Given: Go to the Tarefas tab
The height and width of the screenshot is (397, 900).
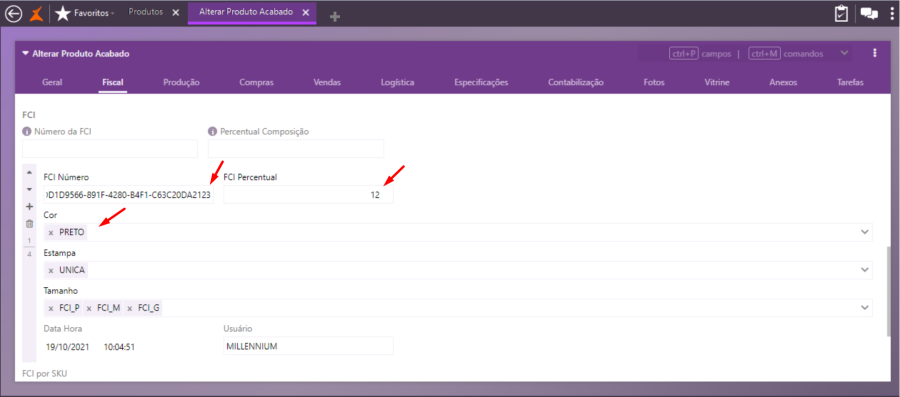Looking at the screenshot, I should [851, 82].
